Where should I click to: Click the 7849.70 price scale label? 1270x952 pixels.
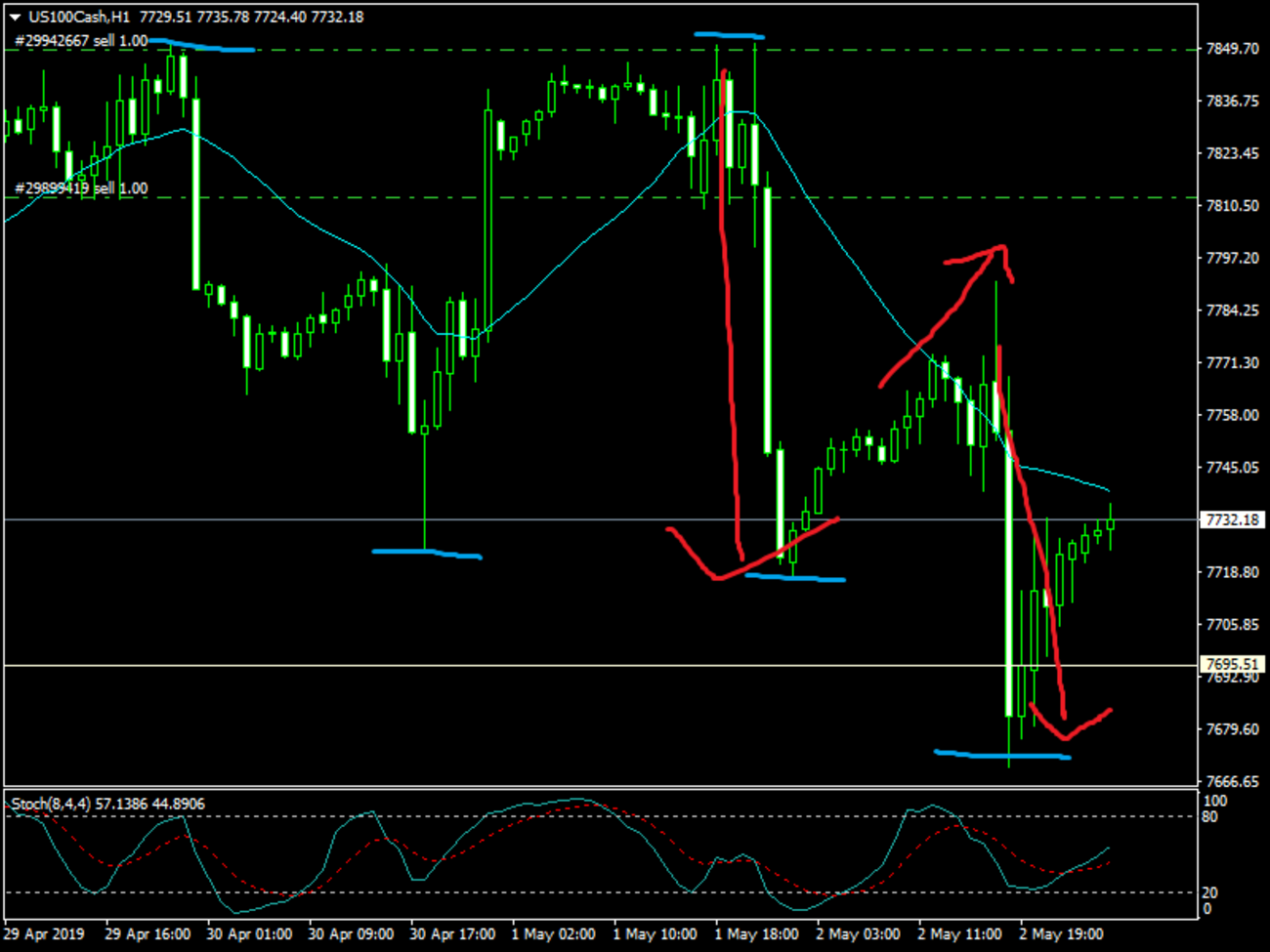pos(1232,49)
